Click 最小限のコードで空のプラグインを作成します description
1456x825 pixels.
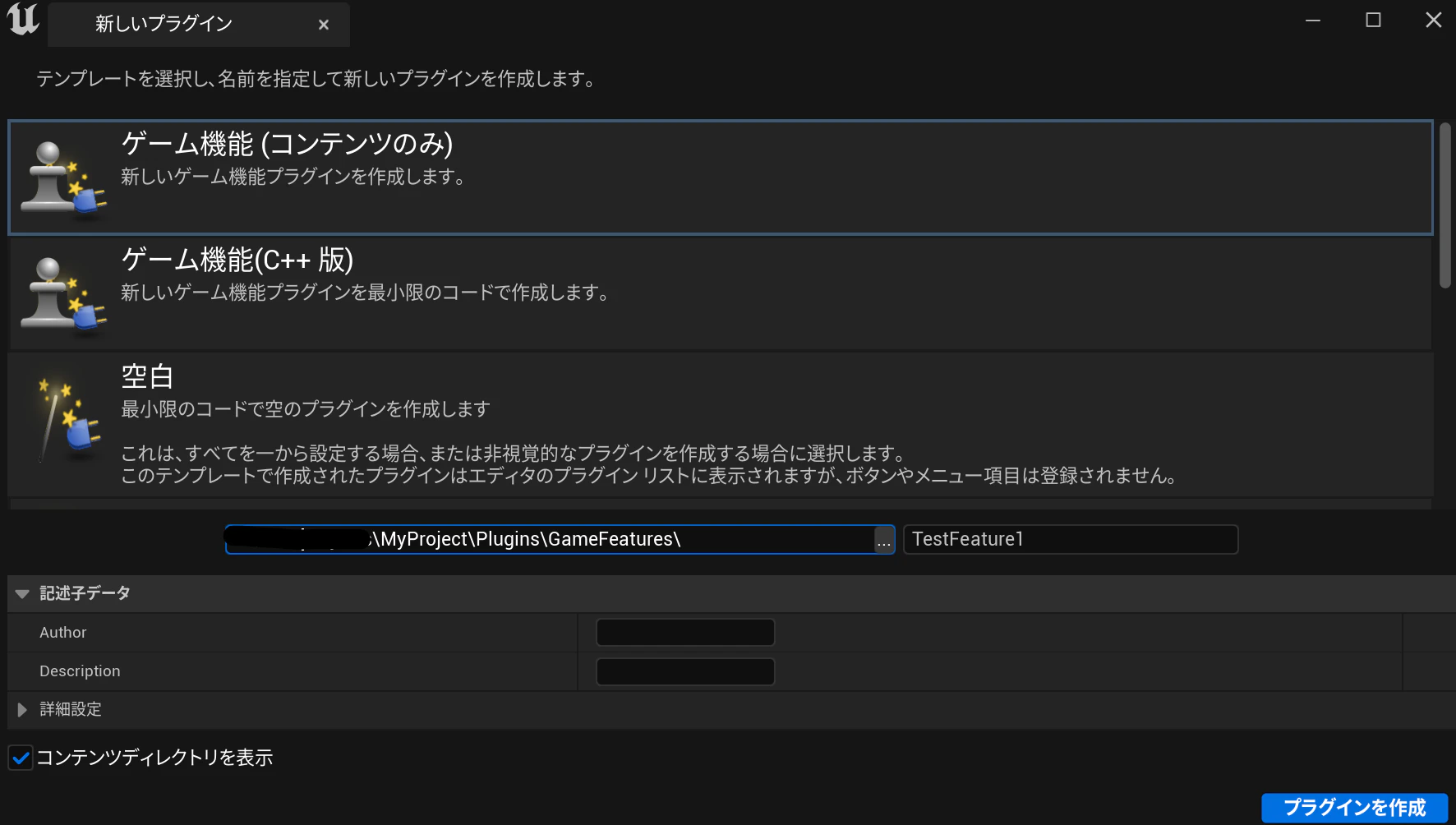(x=306, y=409)
